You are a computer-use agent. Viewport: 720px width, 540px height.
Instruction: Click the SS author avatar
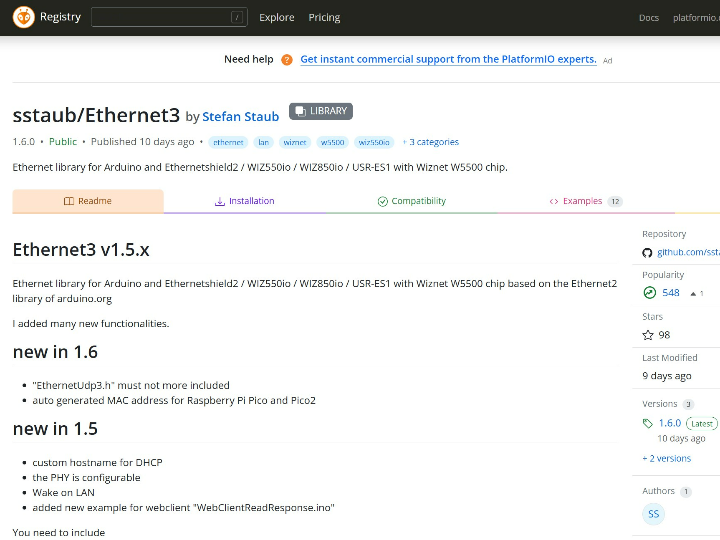tap(653, 514)
